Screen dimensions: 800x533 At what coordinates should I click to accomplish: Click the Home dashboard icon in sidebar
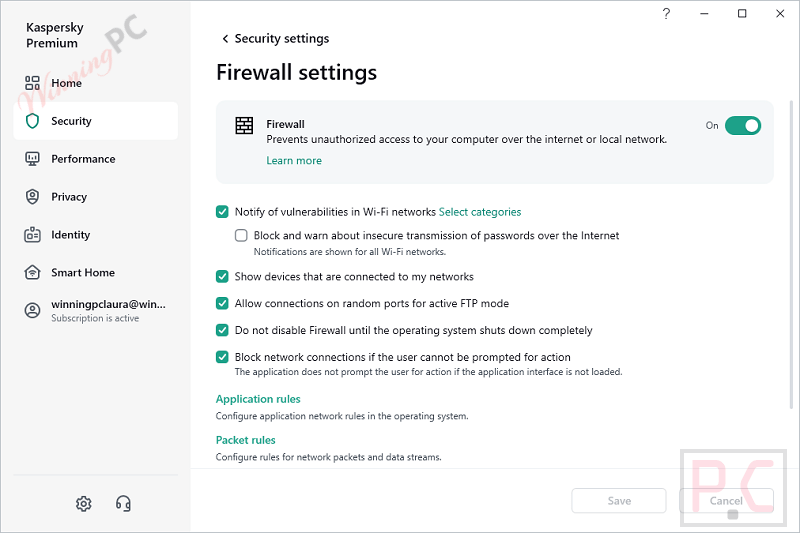point(32,83)
